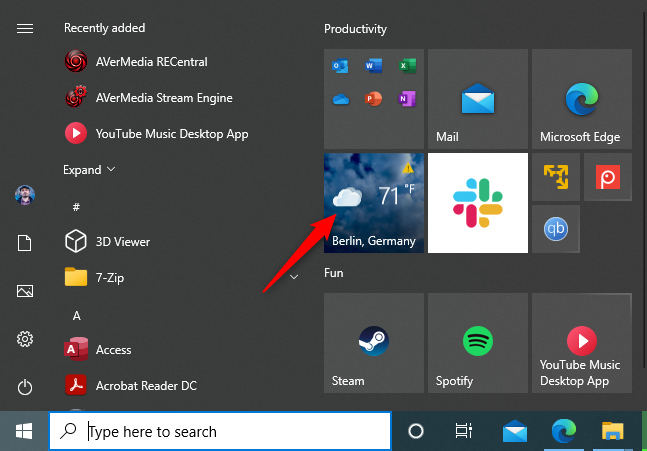
Task: Expand the Recently added list
Action: (x=90, y=170)
